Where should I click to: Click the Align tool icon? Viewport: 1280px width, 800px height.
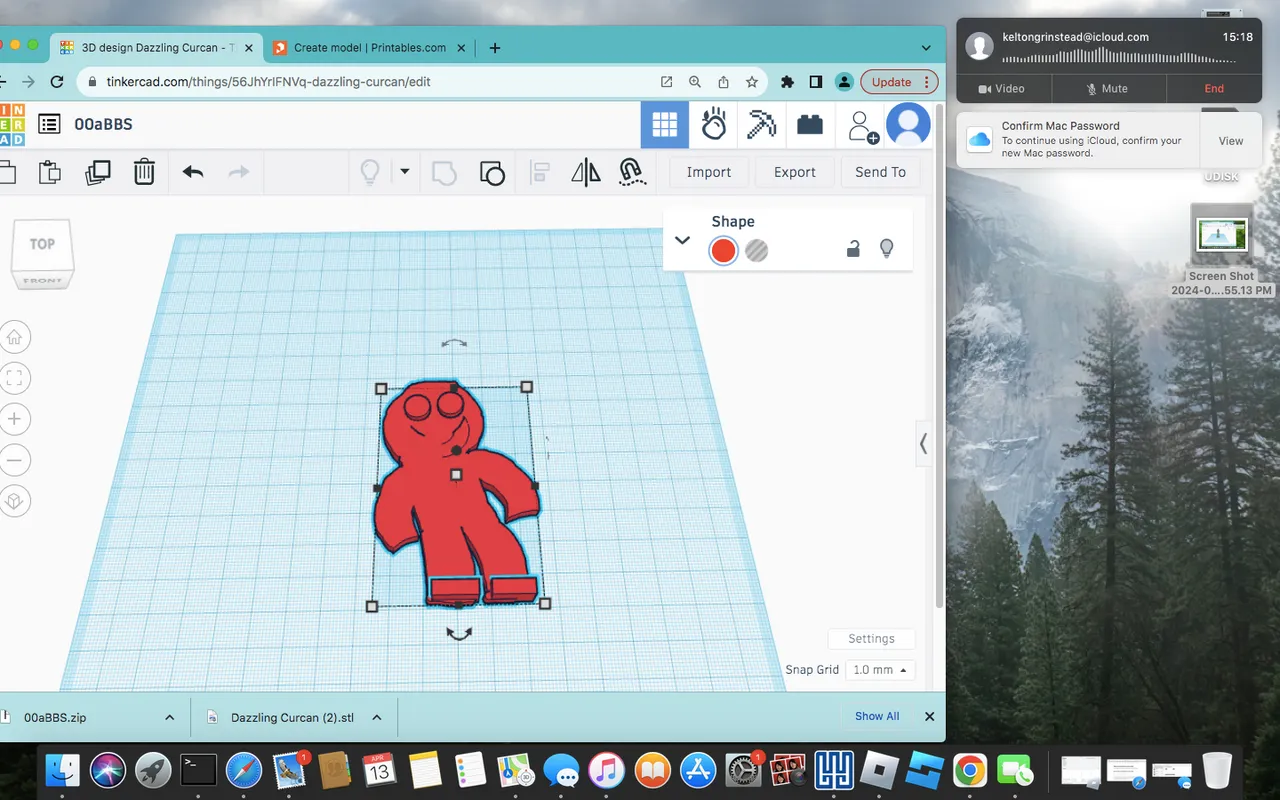pos(540,172)
